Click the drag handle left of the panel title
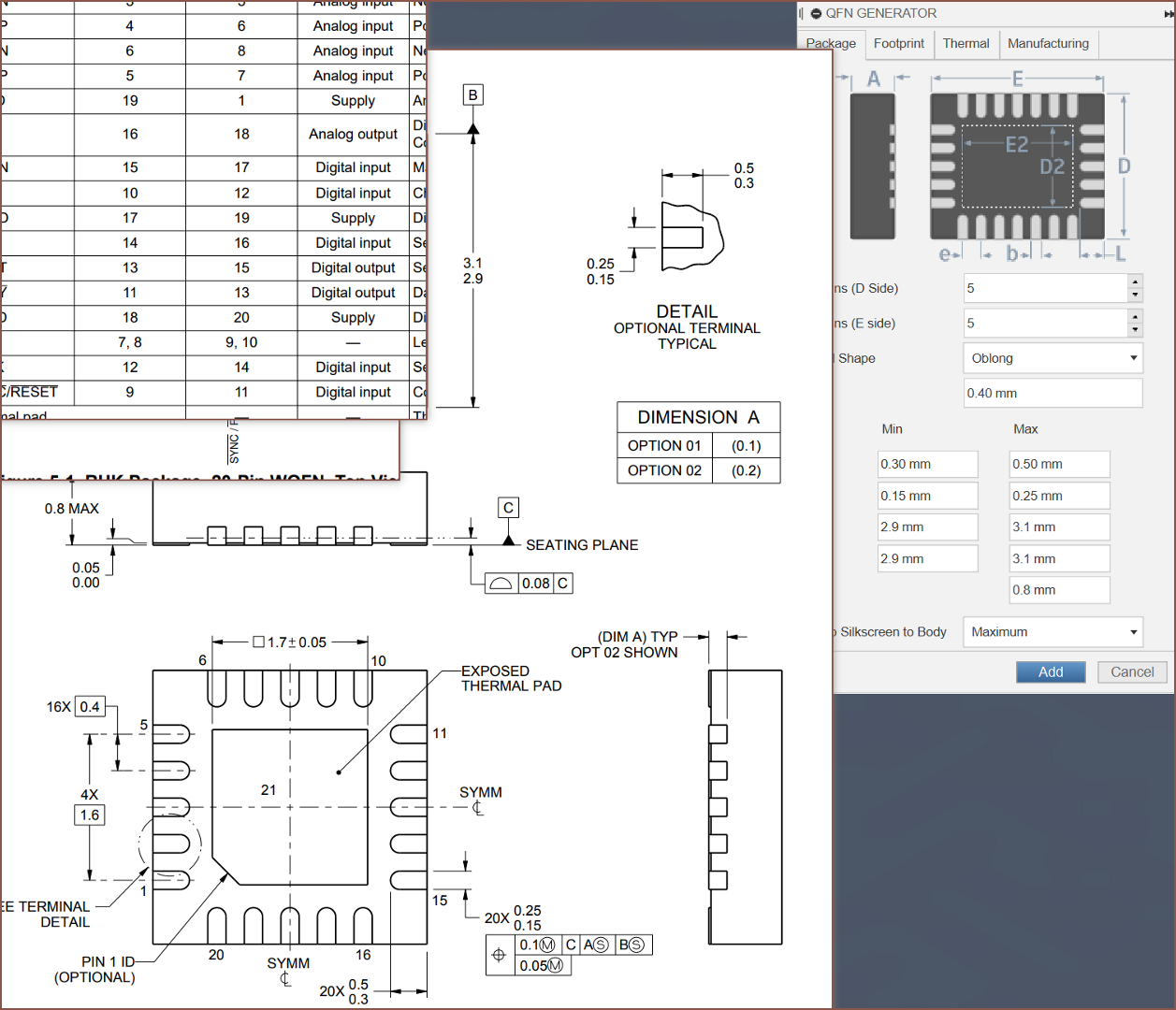 (801, 14)
